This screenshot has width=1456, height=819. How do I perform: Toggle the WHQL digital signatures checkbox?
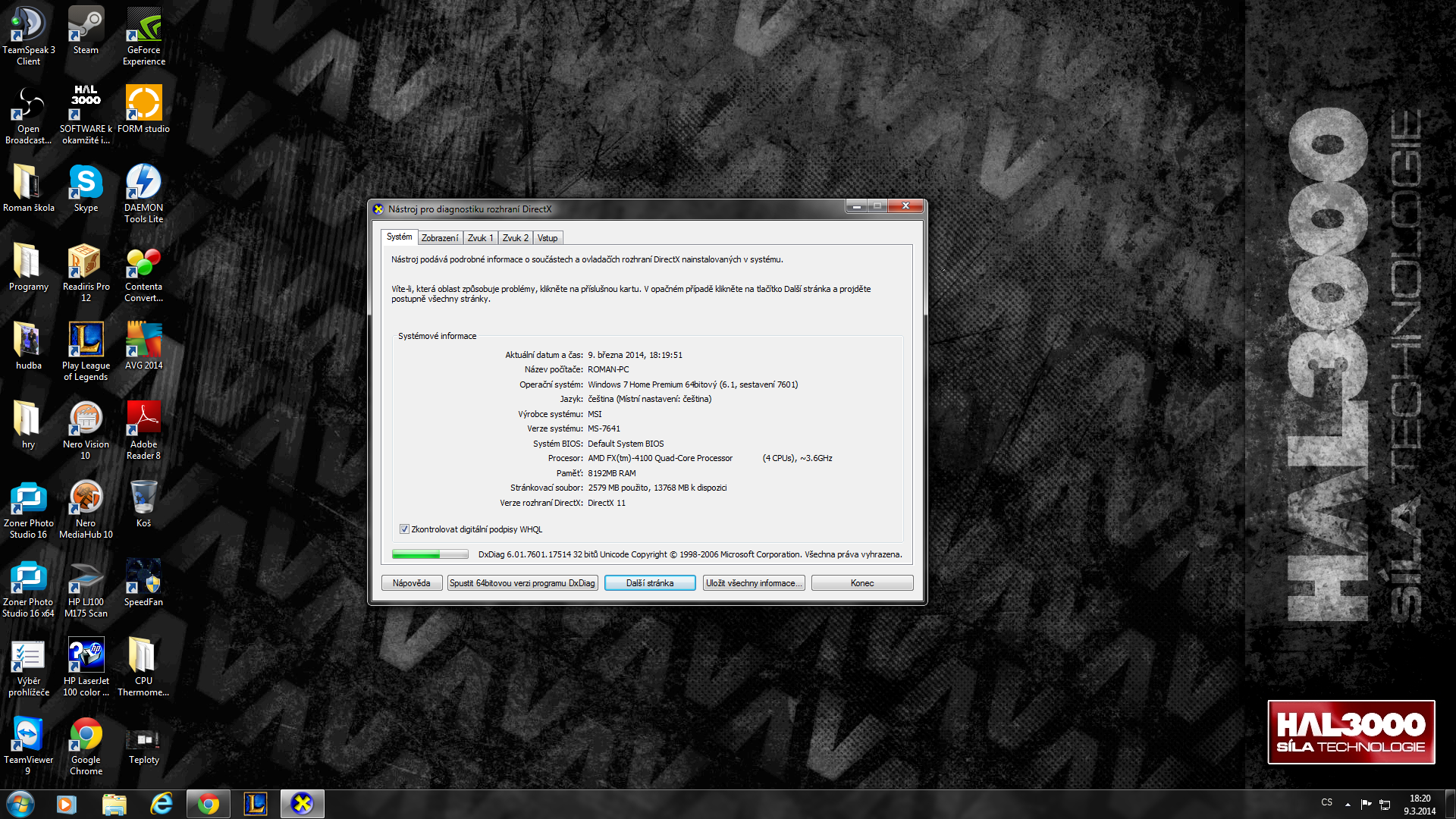404,529
